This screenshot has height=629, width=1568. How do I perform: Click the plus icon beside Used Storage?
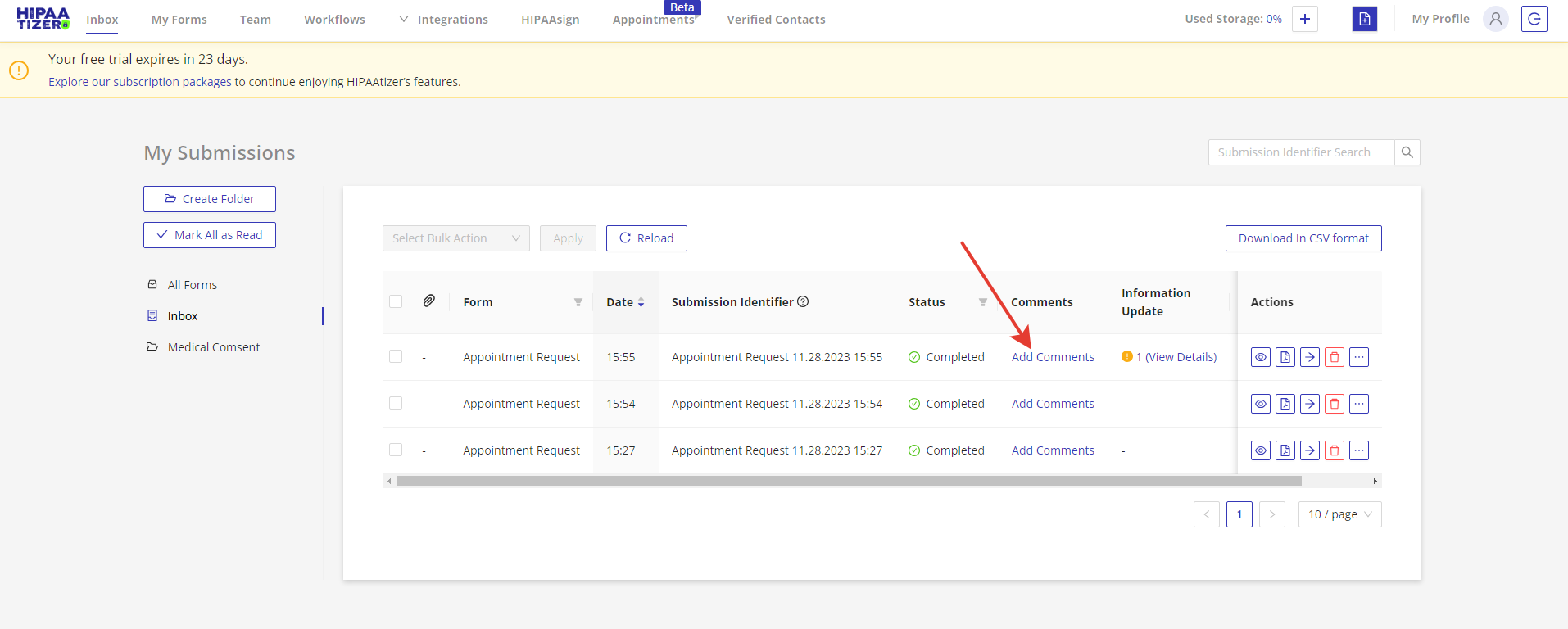[1304, 19]
